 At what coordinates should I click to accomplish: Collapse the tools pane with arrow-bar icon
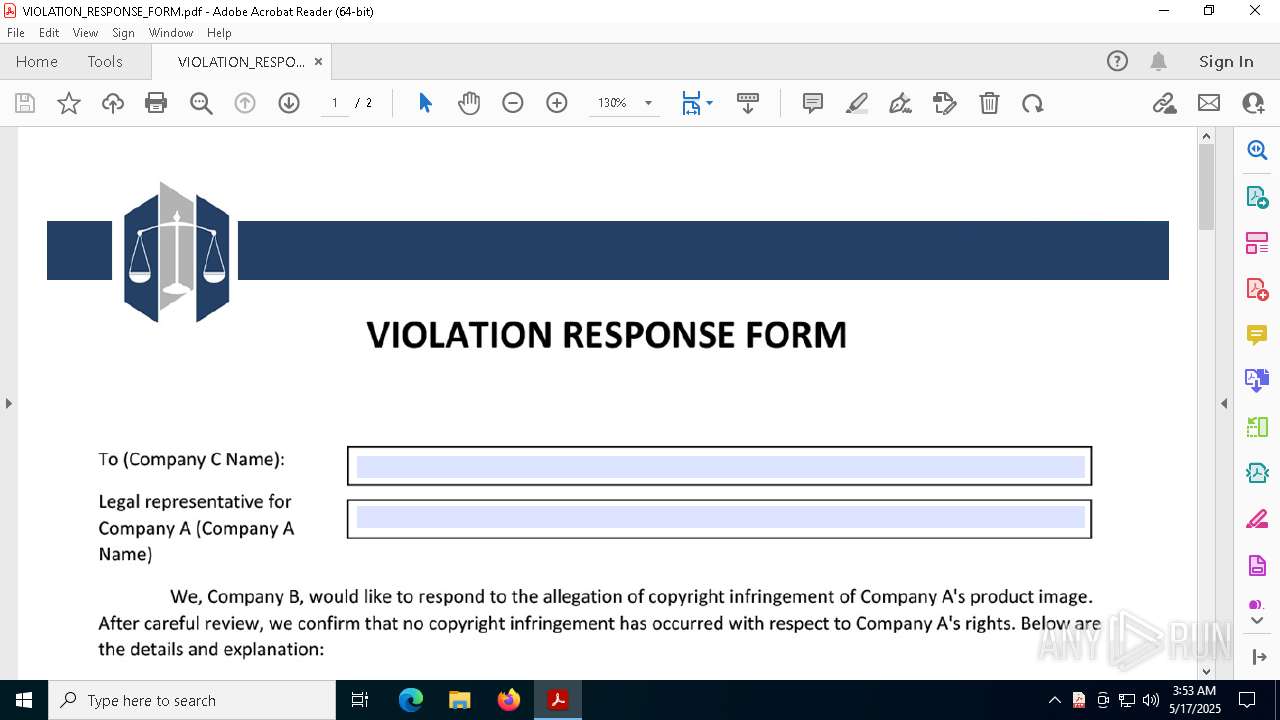pyautogui.click(x=1257, y=657)
